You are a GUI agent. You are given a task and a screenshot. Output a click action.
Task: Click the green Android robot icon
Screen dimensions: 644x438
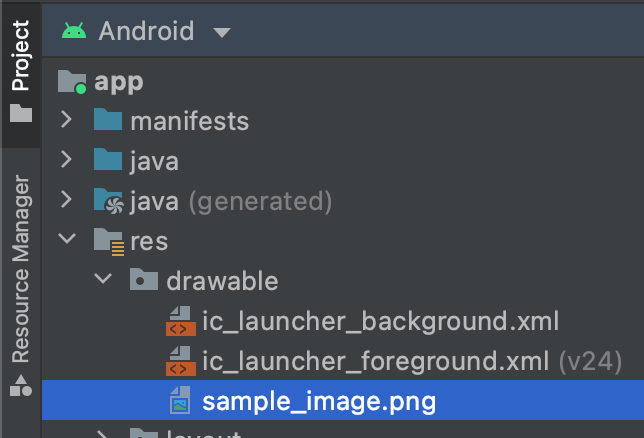[x=73, y=31]
